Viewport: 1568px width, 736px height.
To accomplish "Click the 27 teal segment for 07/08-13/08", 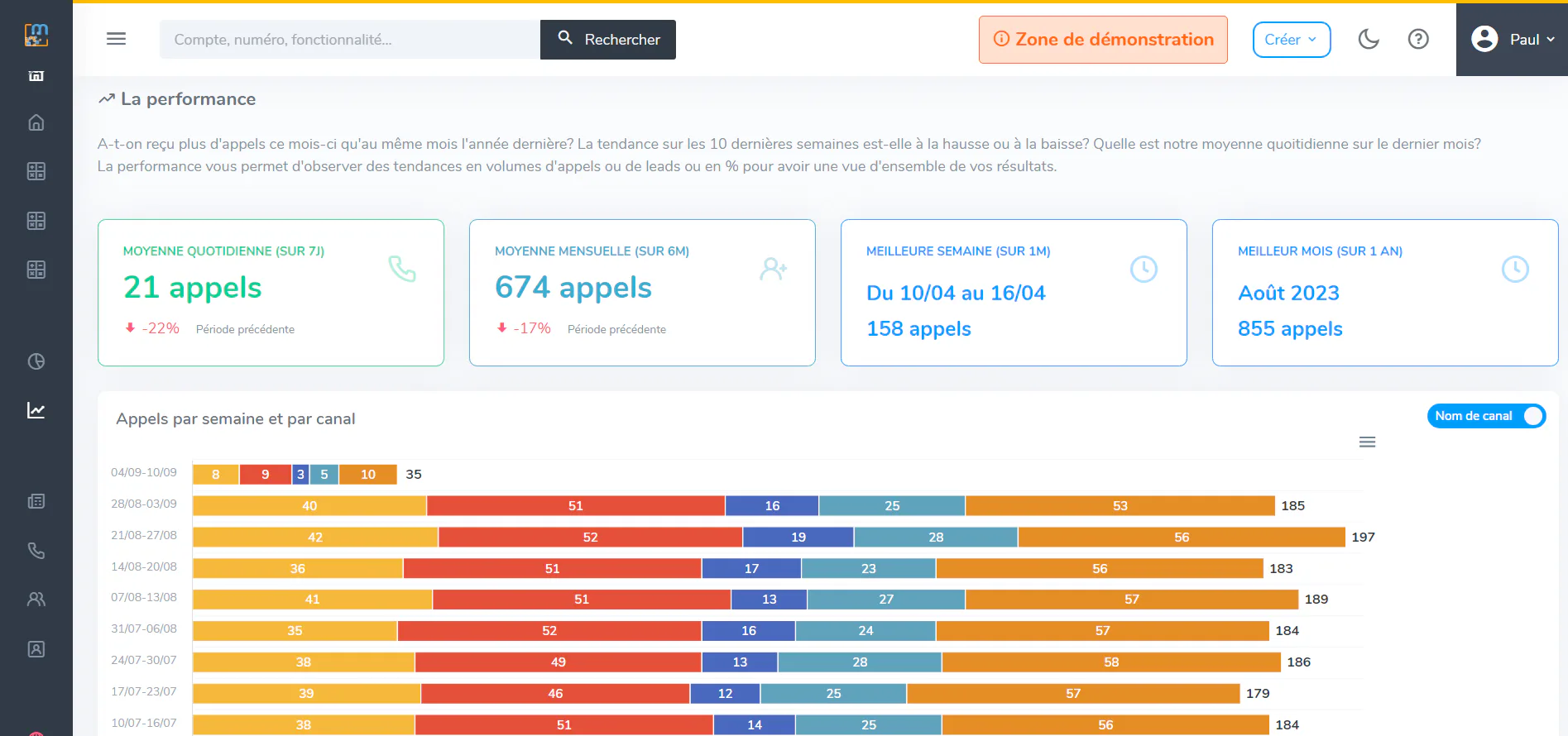I will 886,599.
